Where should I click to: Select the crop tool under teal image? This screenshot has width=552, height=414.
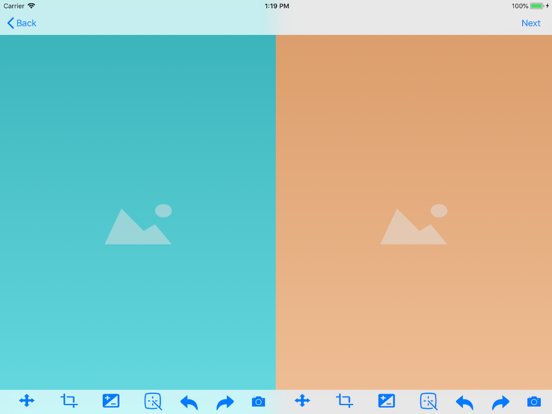[69, 401]
